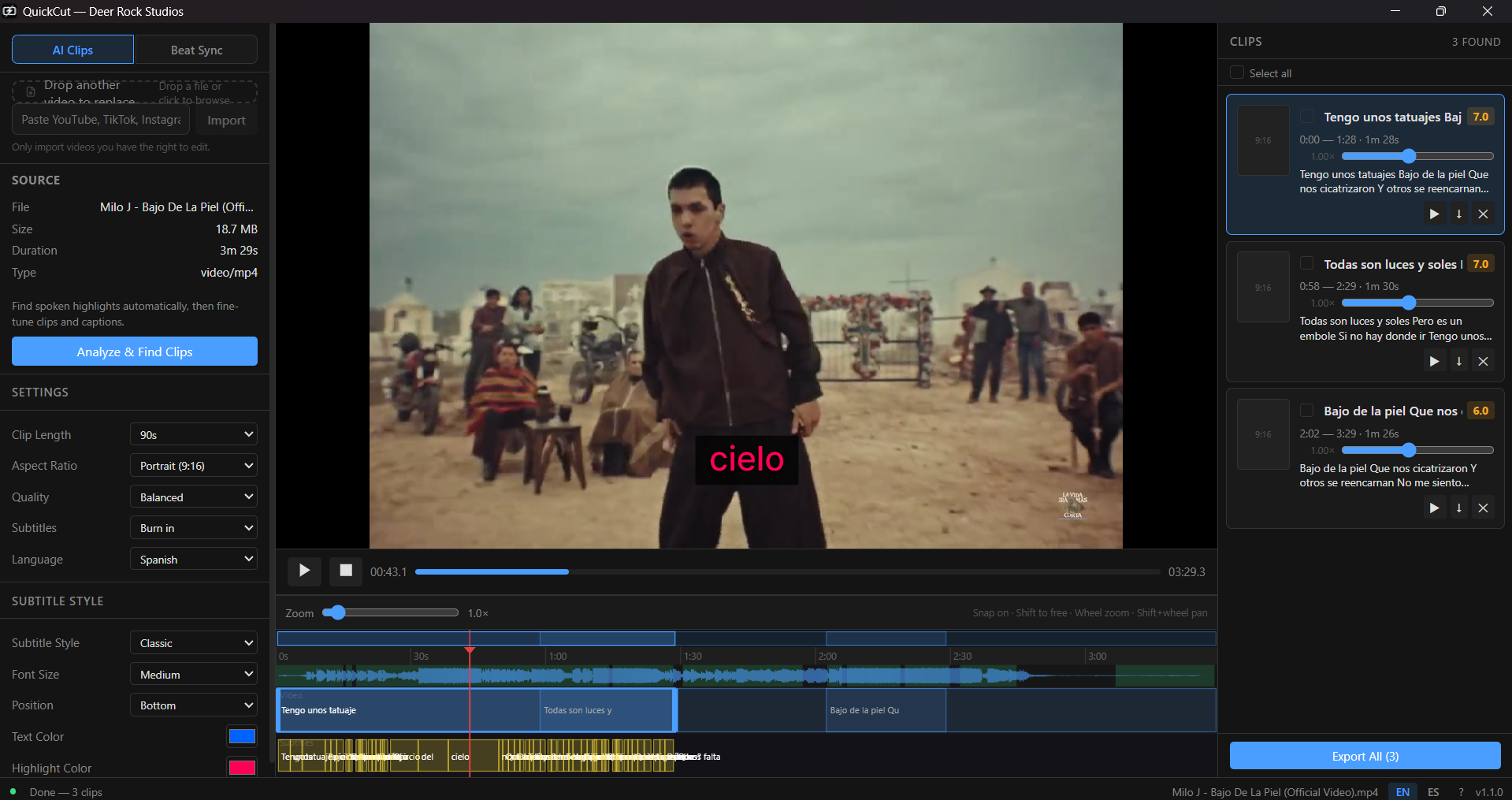Click Export All (3)
Viewport: 1512px width, 800px height.
click(x=1365, y=756)
